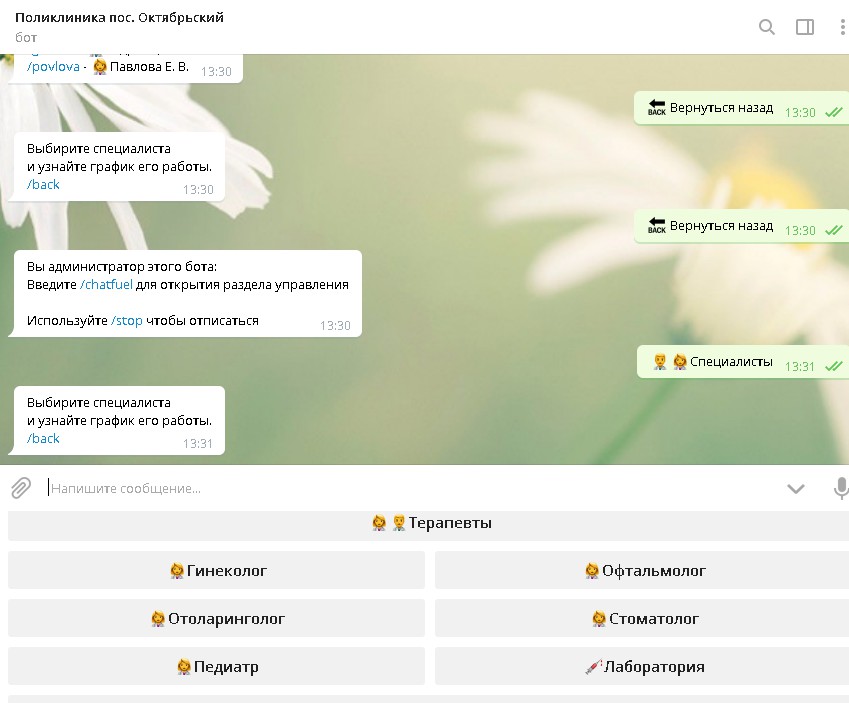849x703 pixels.
Task: Open the three-dot more options menu
Action: coord(843,27)
